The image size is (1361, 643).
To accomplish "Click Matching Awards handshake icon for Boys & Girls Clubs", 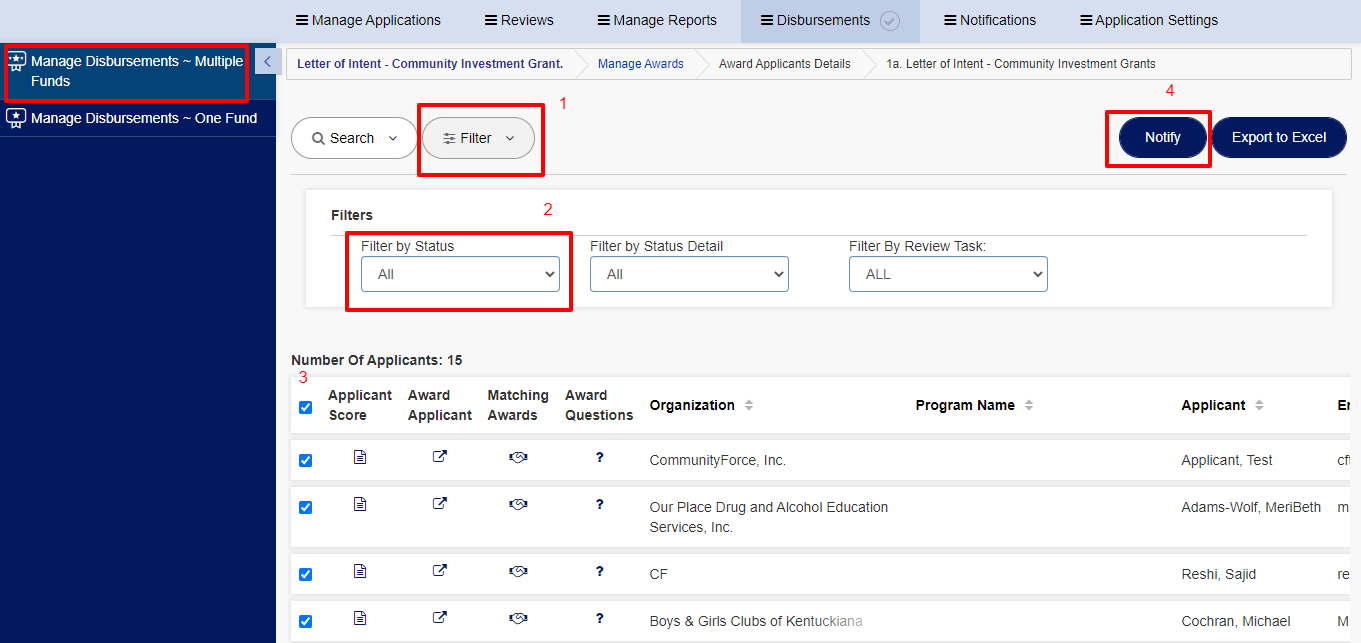I will tap(518, 619).
